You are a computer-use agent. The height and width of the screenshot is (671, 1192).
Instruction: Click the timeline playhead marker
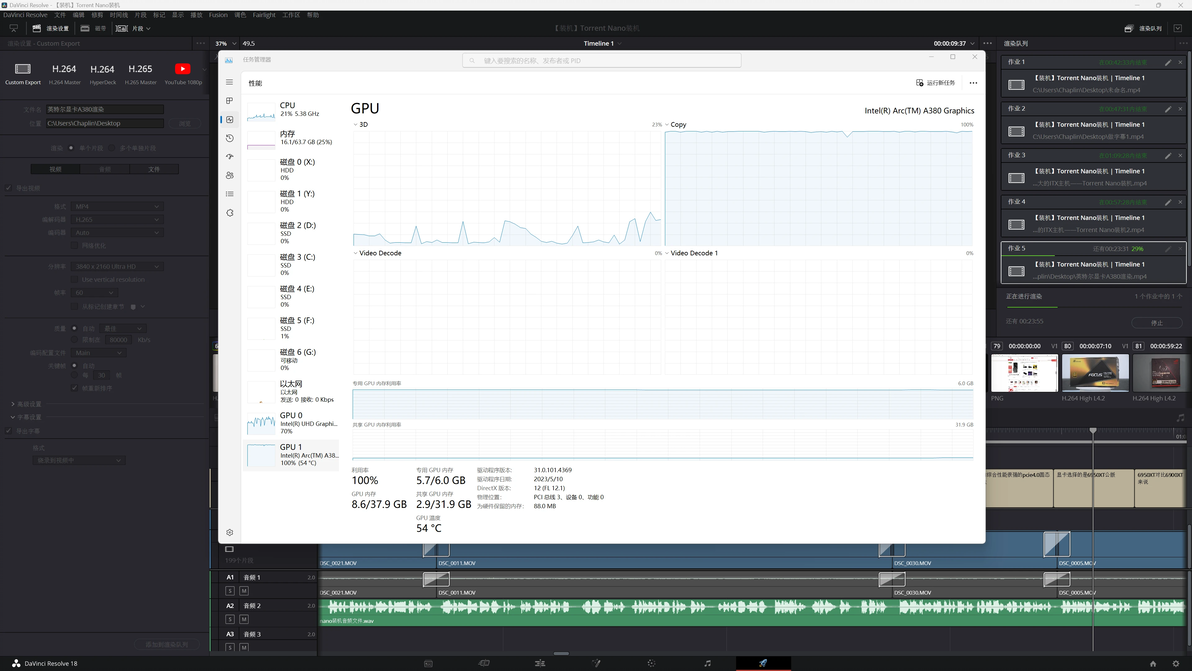coord(1093,431)
